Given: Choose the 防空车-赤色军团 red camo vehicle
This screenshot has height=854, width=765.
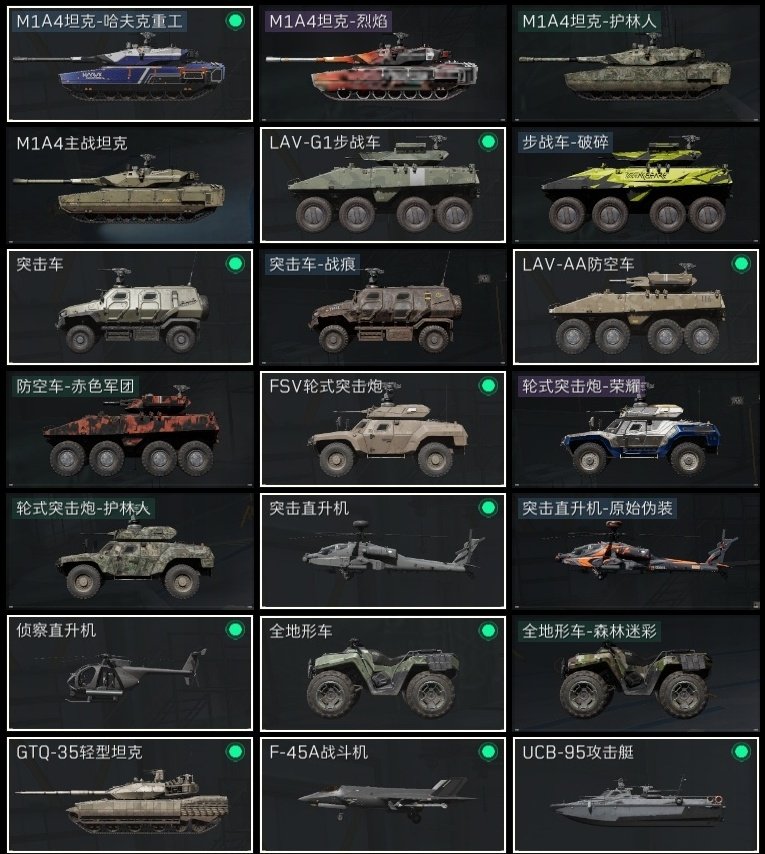Looking at the screenshot, I should click(x=130, y=429).
